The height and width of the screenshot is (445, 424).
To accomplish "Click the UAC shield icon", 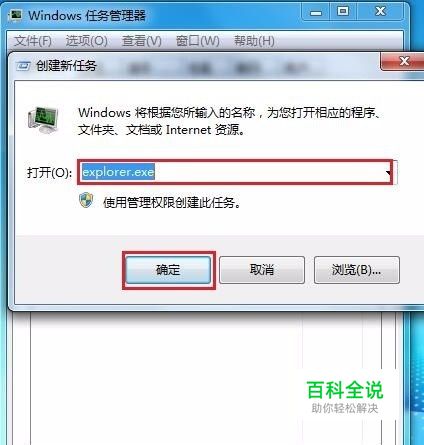I will coord(86,200).
